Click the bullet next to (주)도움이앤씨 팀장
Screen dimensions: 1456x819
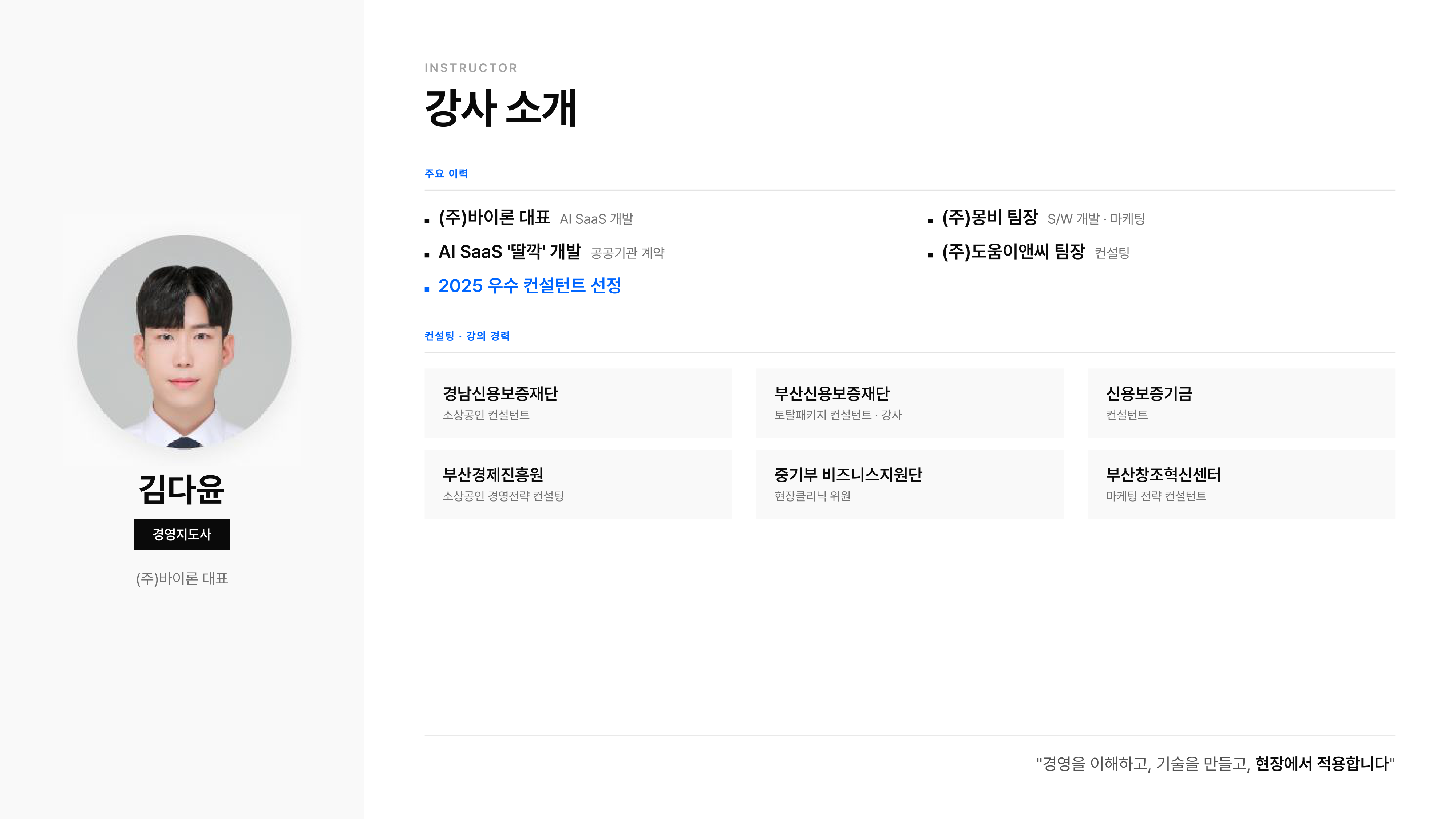pos(930,256)
